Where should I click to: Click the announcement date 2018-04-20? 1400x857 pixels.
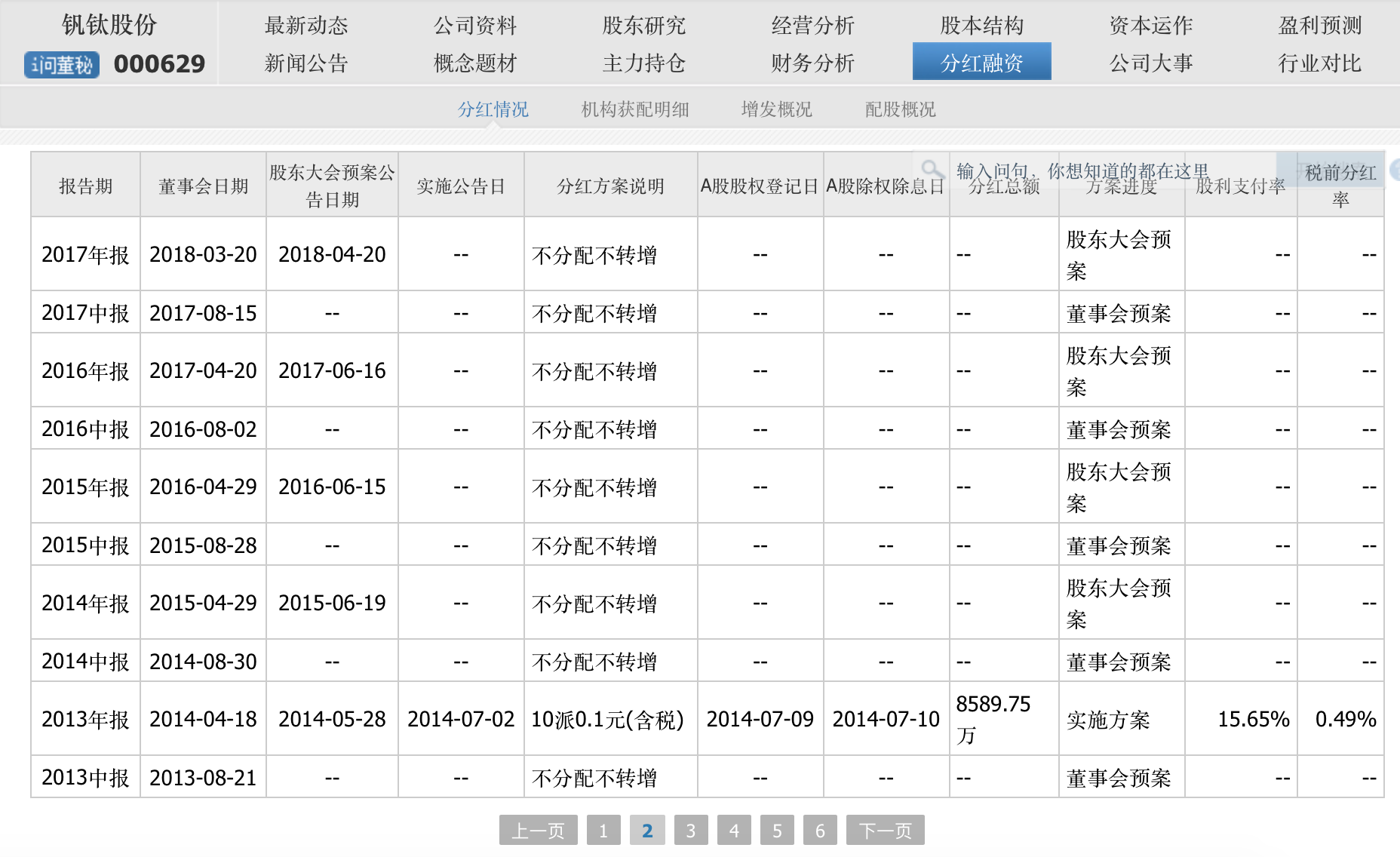point(332,254)
